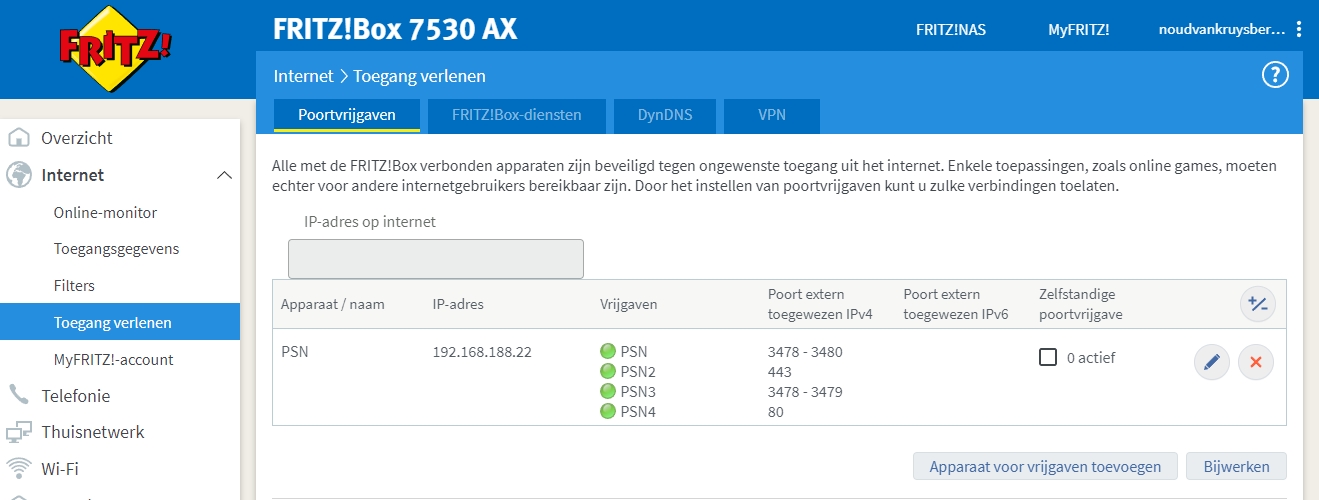Select the VPN tab
The image size is (1319, 500).
coord(771,115)
